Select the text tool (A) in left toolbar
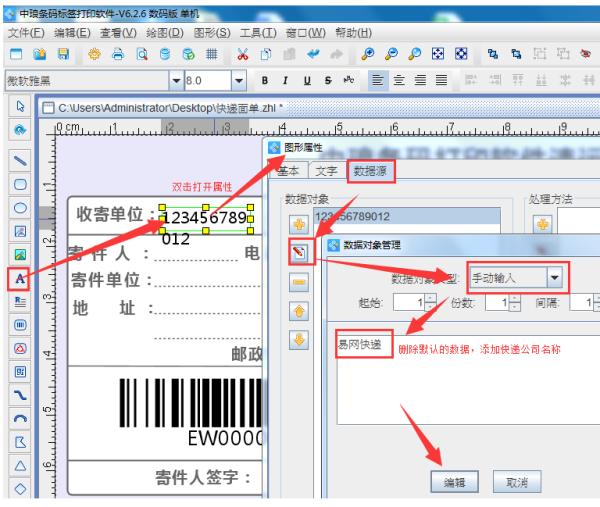This screenshot has width=600, height=507. (19, 278)
